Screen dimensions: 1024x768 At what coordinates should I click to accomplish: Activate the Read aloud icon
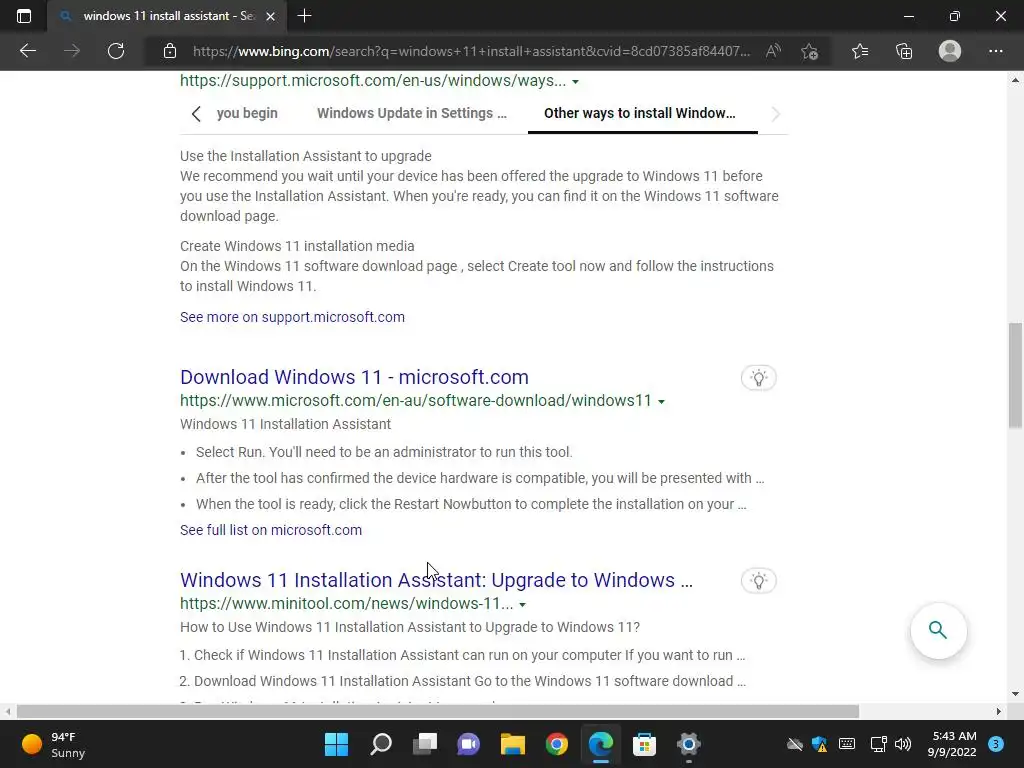[773, 51]
